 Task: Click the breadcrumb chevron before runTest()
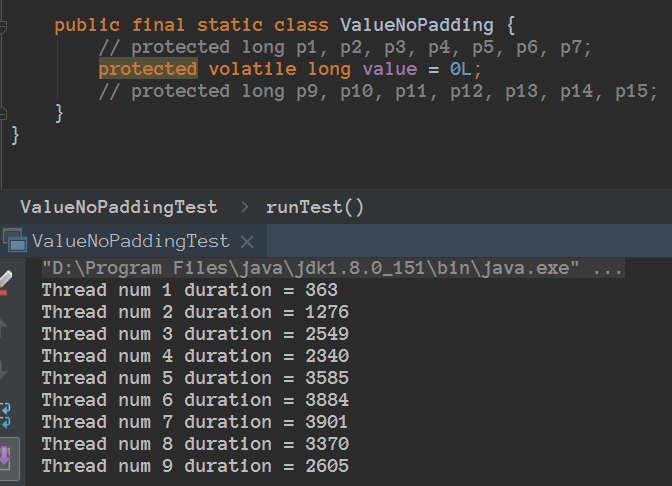coord(242,207)
